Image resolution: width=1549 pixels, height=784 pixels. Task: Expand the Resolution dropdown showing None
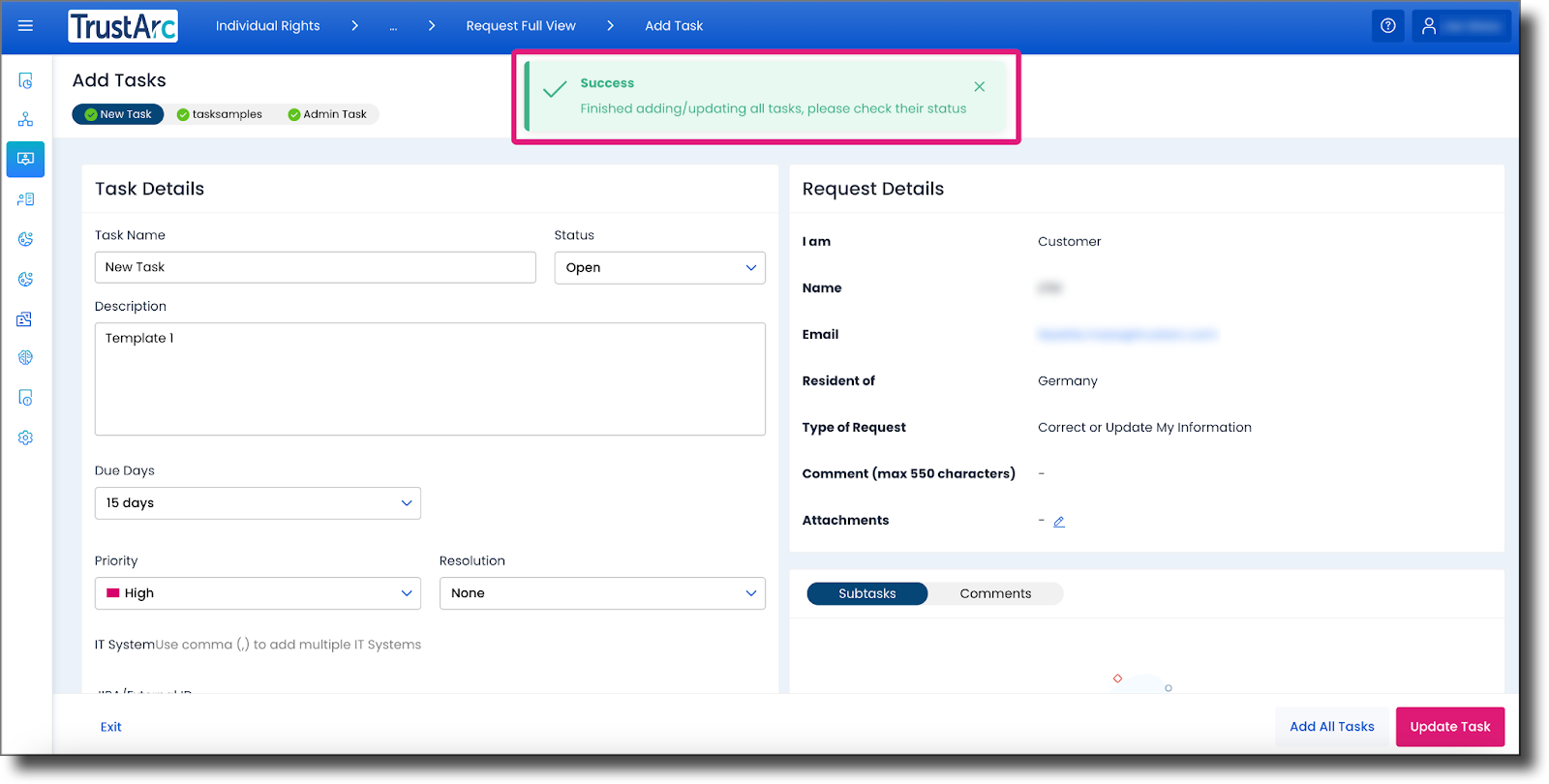(602, 593)
